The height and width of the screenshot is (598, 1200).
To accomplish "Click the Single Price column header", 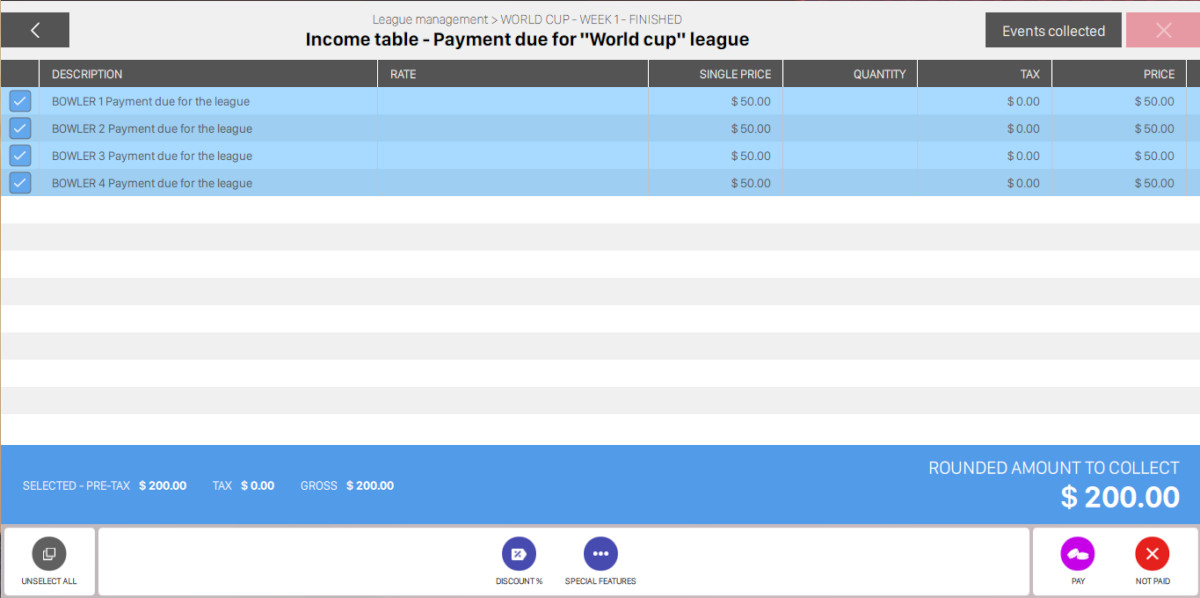I will [734, 74].
